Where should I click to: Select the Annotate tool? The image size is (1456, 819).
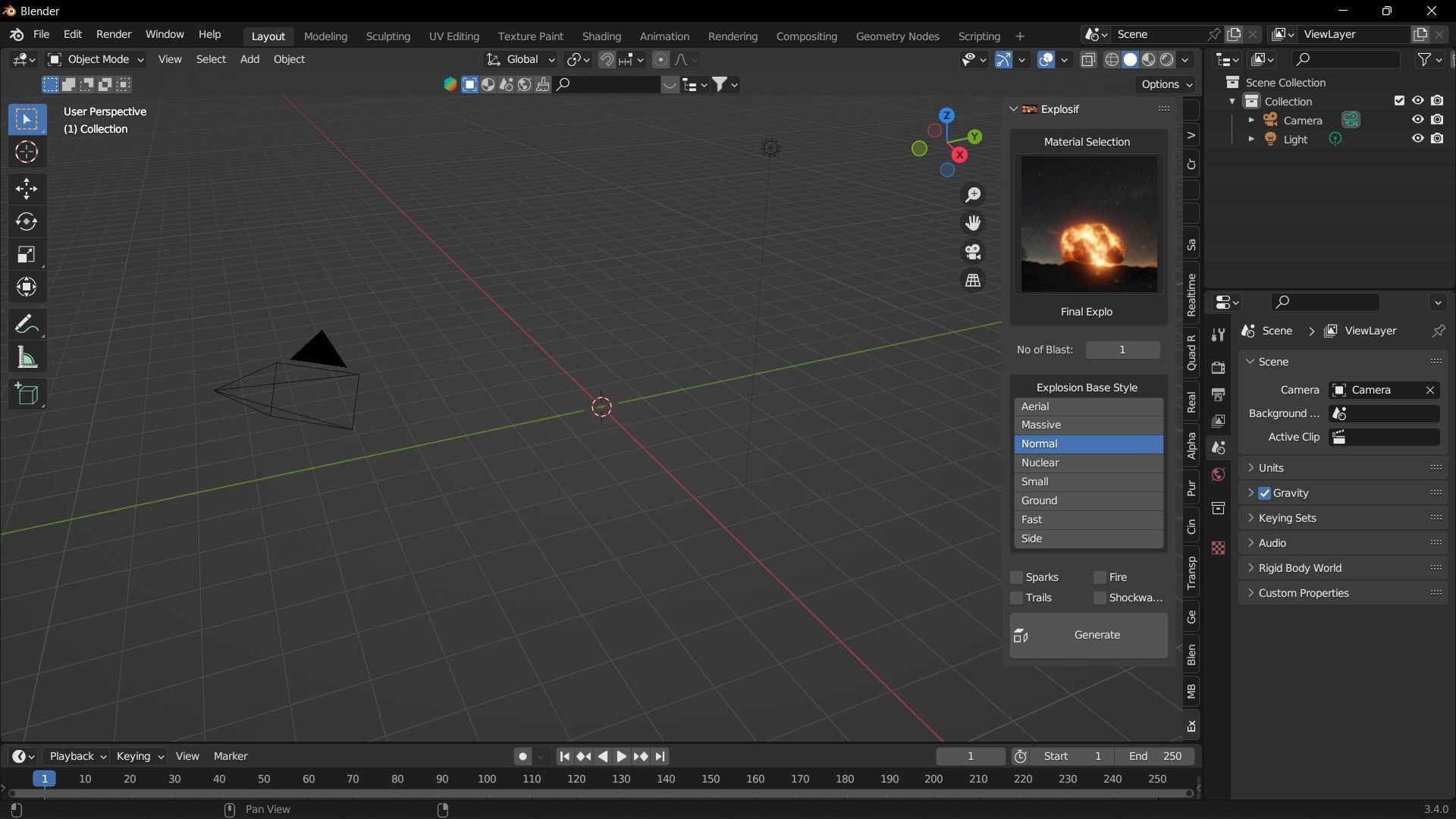coord(27,325)
